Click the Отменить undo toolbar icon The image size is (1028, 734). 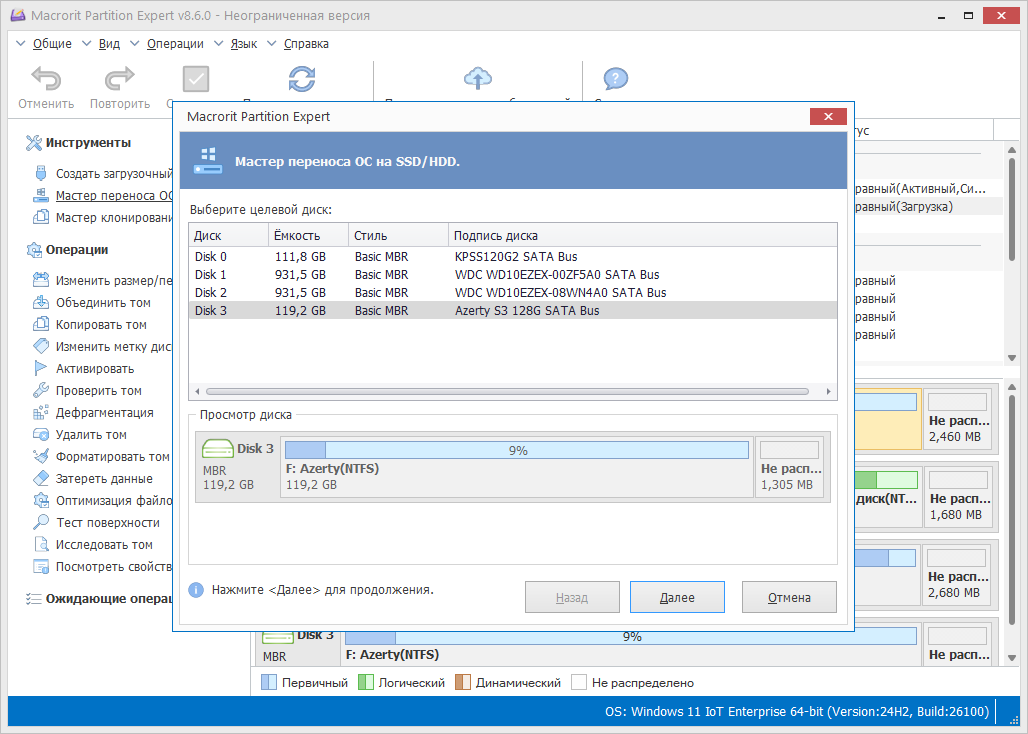(x=46, y=79)
